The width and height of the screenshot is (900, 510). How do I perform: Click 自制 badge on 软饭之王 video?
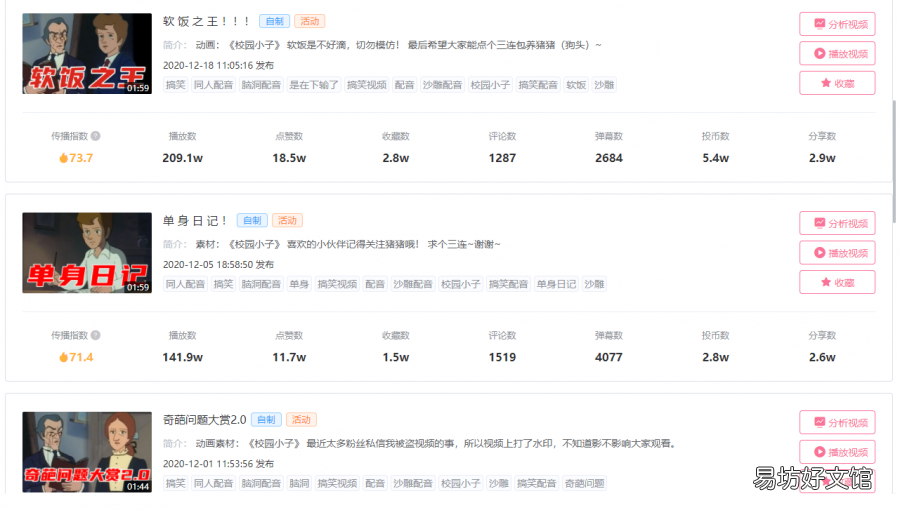pyautogui.click(x=274, y=21)
